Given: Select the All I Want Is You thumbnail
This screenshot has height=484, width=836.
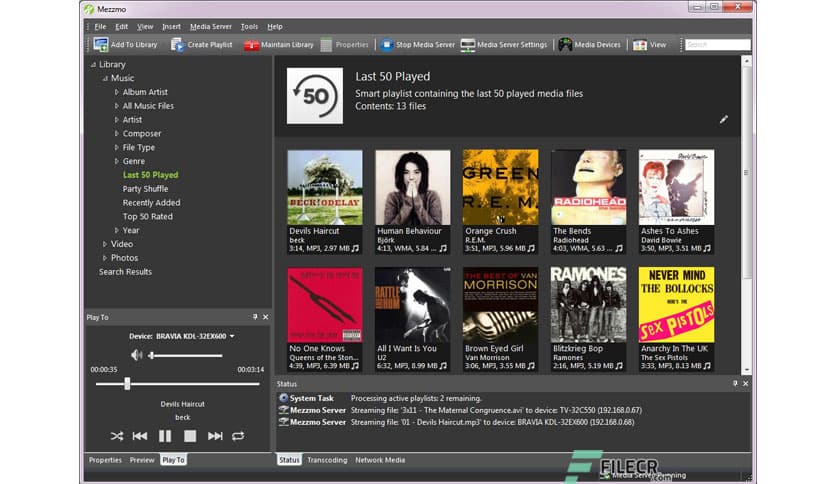Looking at the screenshot, I should point(413,305).
